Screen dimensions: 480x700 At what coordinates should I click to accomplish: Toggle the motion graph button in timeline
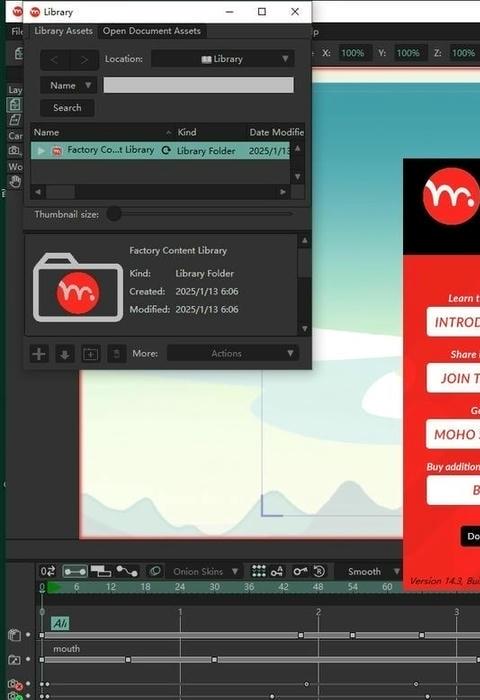[x=127, y=571]
